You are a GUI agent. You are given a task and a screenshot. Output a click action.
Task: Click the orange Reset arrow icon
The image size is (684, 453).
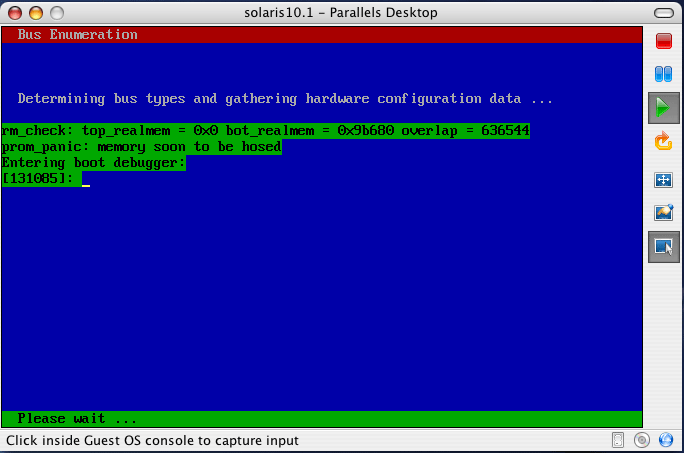click(663, 141)
